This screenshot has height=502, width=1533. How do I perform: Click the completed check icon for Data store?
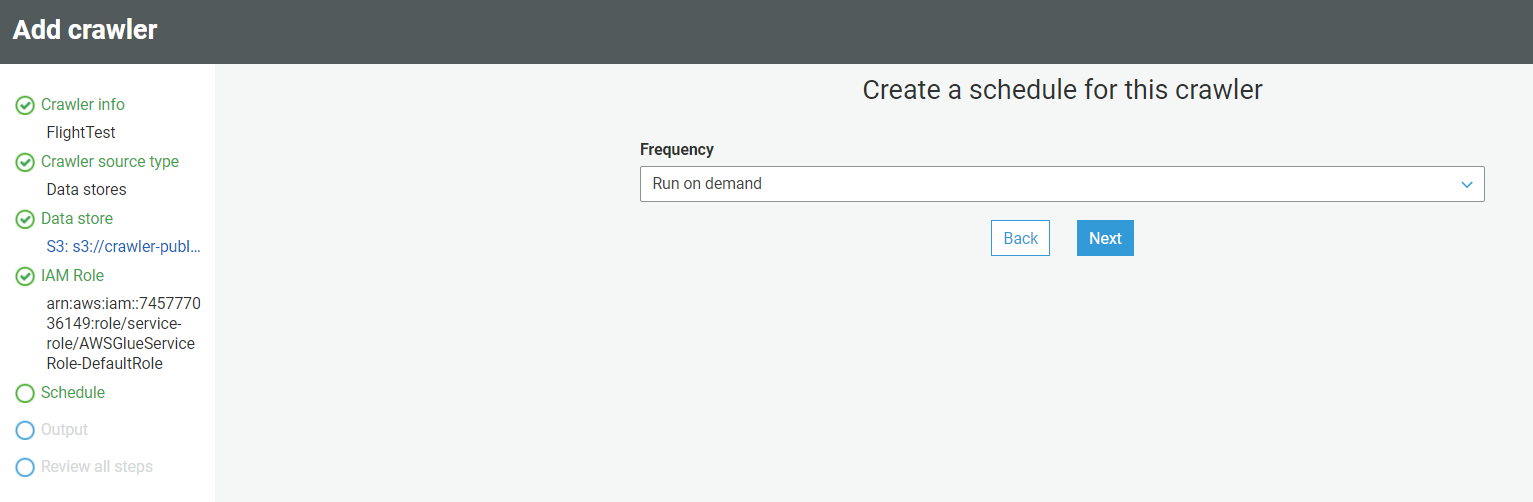tap(25, 219)
